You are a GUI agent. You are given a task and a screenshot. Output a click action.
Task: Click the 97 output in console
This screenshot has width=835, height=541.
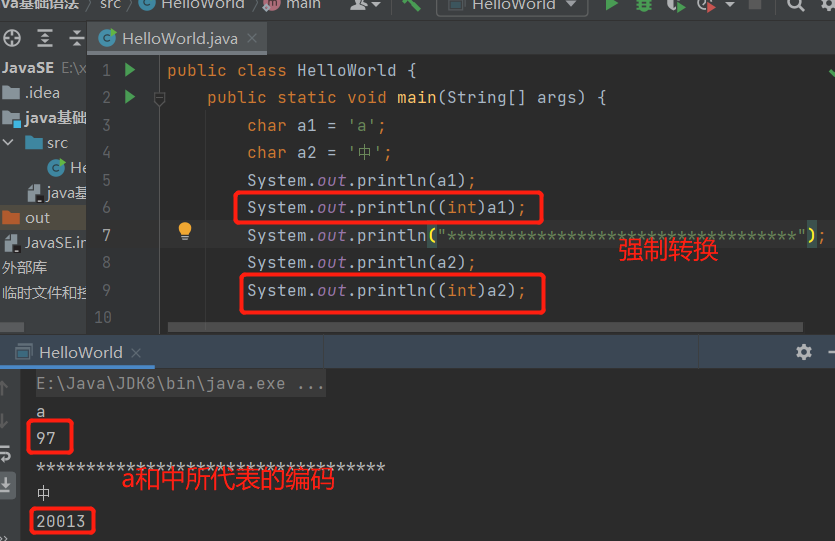click(x=46, y=438)
